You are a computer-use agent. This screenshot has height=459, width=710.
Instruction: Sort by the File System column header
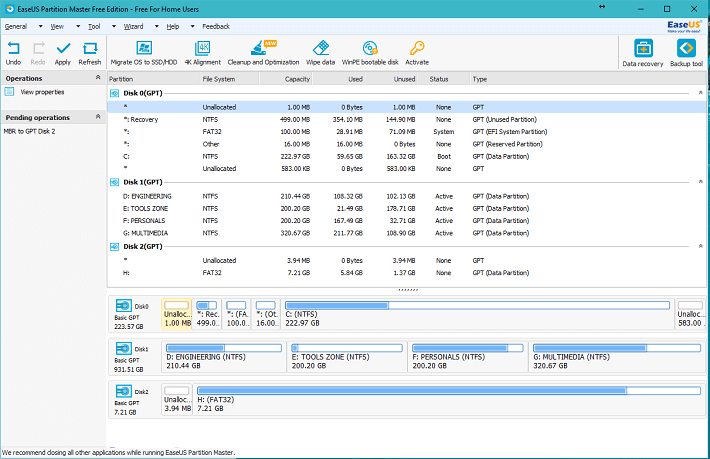(230, 79)
